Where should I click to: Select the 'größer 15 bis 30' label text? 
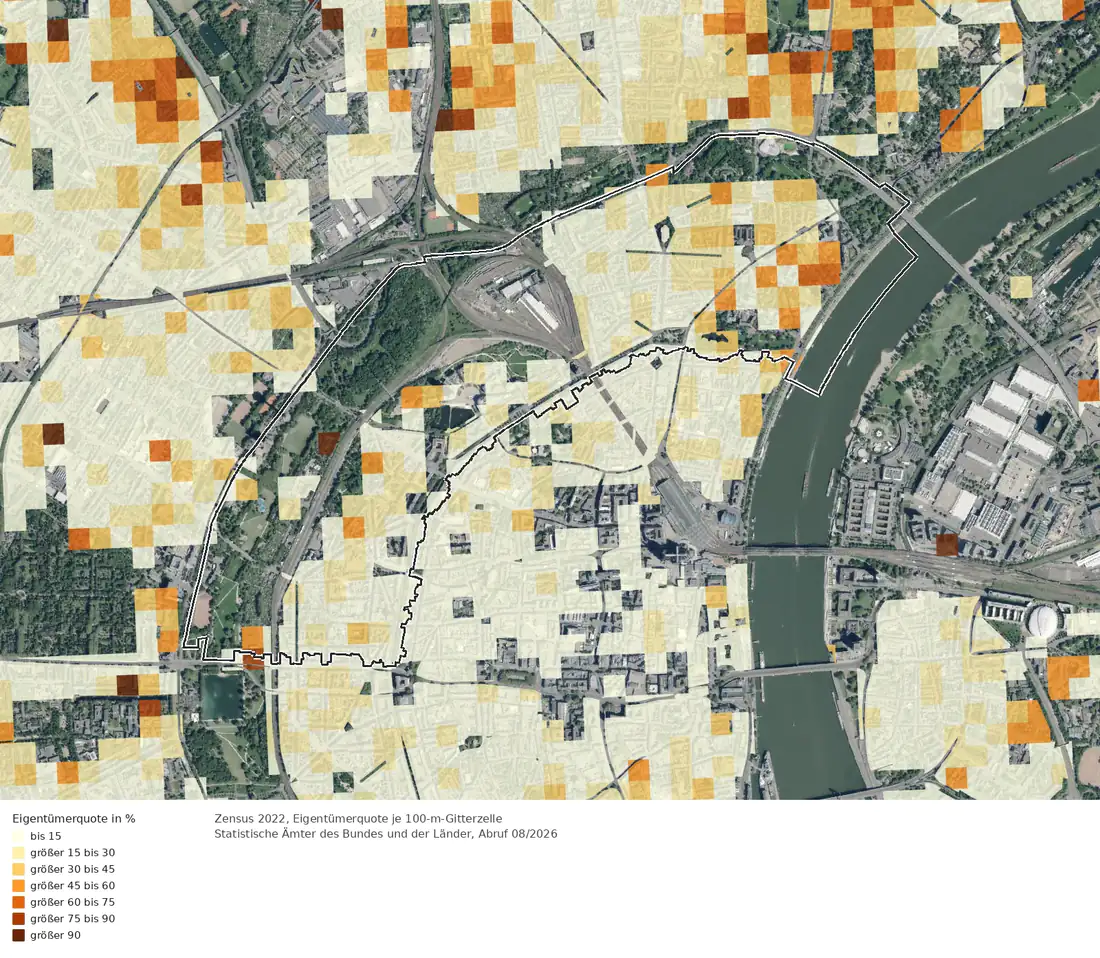pos(72,853)
